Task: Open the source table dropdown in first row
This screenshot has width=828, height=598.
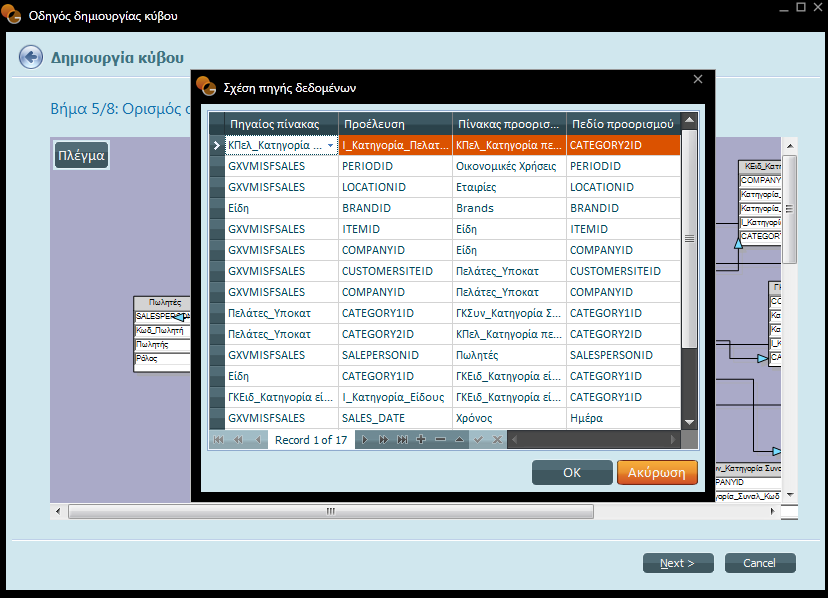Action: point(331,145)
